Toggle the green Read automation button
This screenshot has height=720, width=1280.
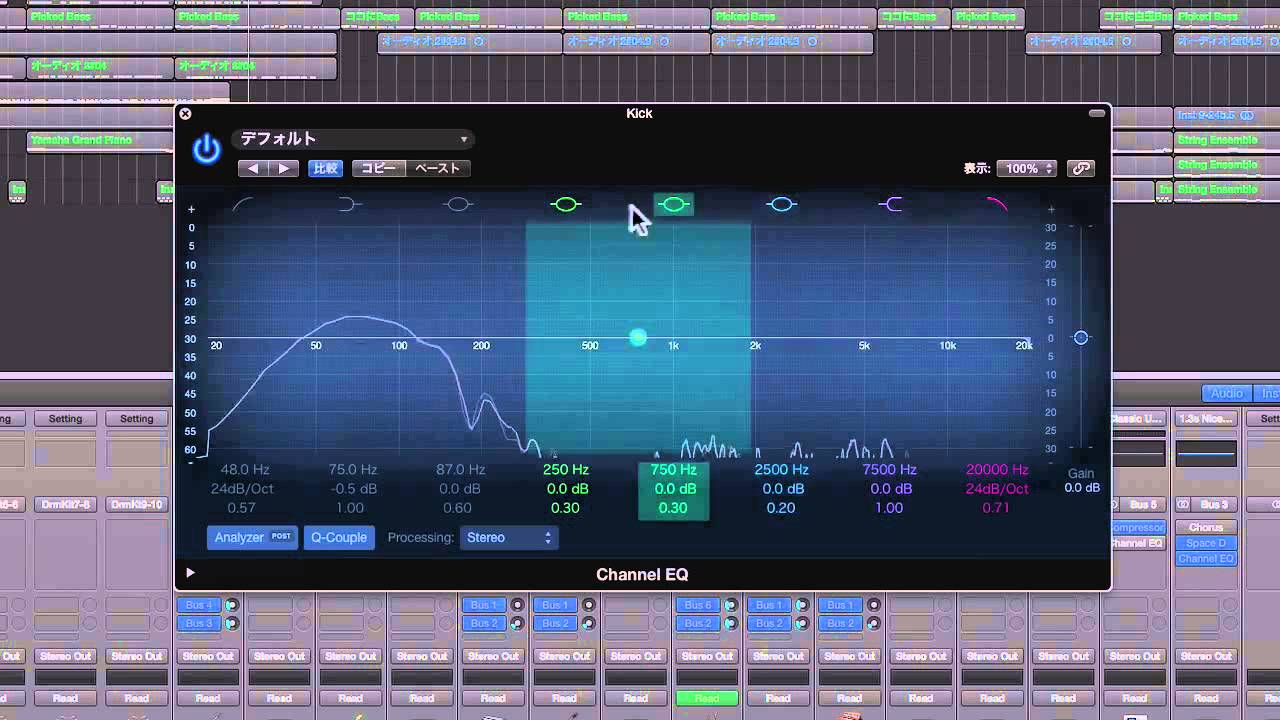[x=707, y=698]
